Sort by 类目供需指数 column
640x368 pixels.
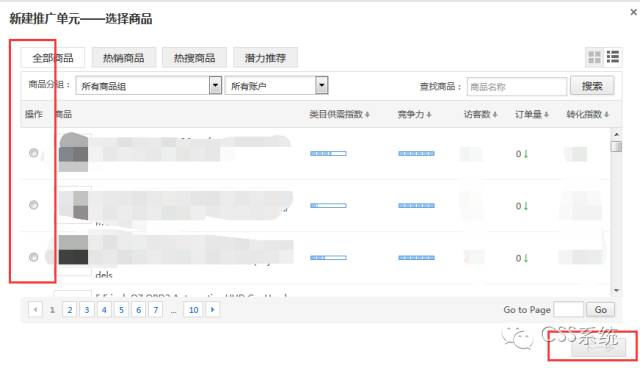click(x=339, y=114)
